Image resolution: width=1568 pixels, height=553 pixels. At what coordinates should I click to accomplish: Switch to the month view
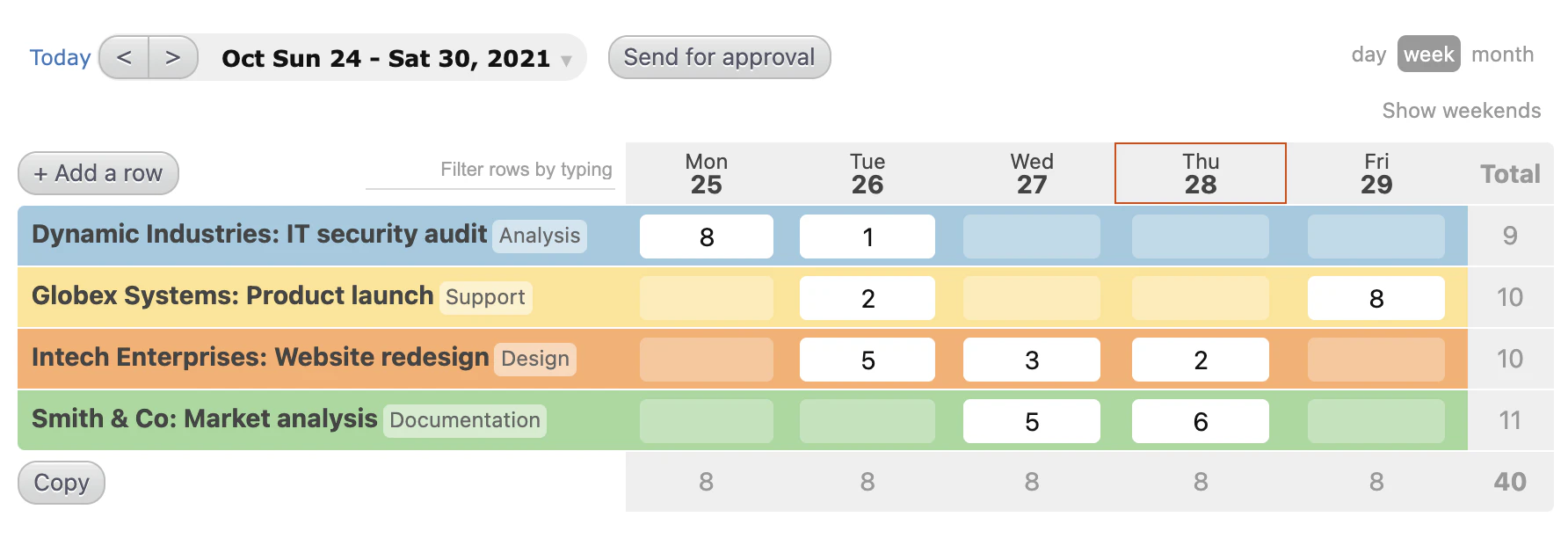(x=1502, y=54)
